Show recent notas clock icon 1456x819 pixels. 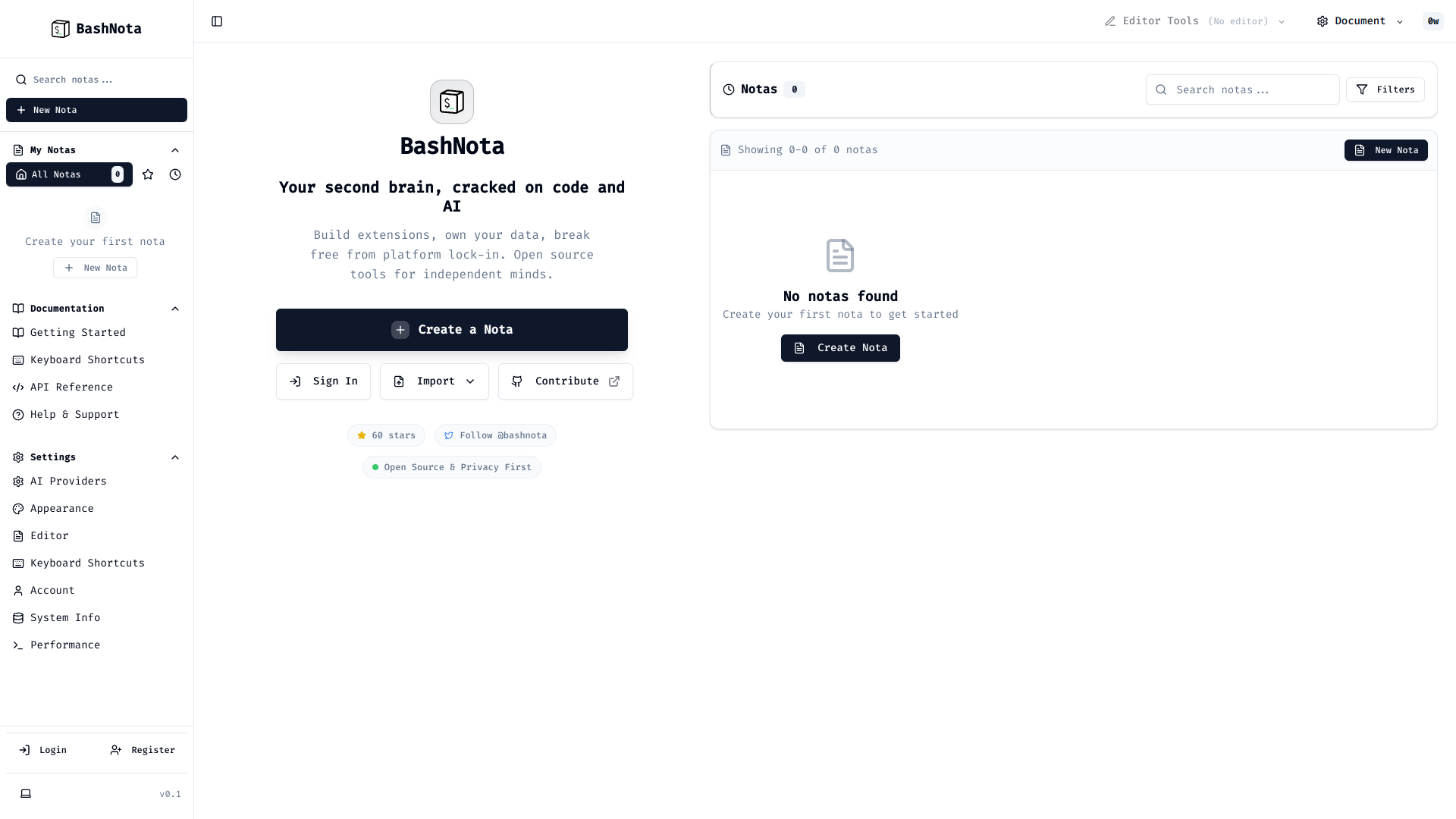pyautogui.click(x=175, y=174)
